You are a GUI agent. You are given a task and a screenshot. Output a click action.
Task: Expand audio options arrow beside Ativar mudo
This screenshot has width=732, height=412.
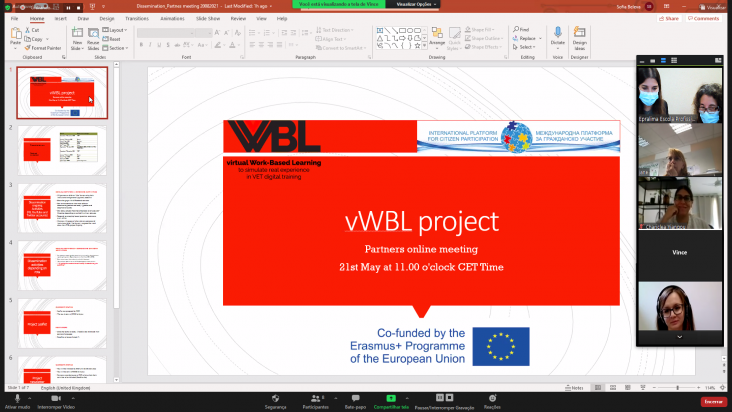tap(29, 398)
